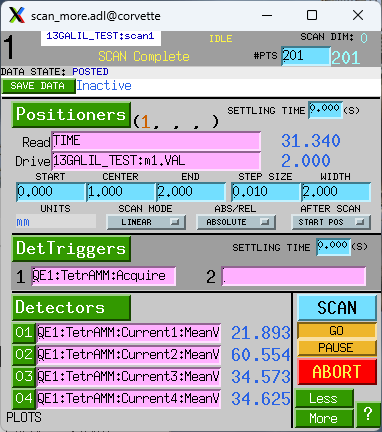Click detector 04 field Current4:MeanV

128,398
